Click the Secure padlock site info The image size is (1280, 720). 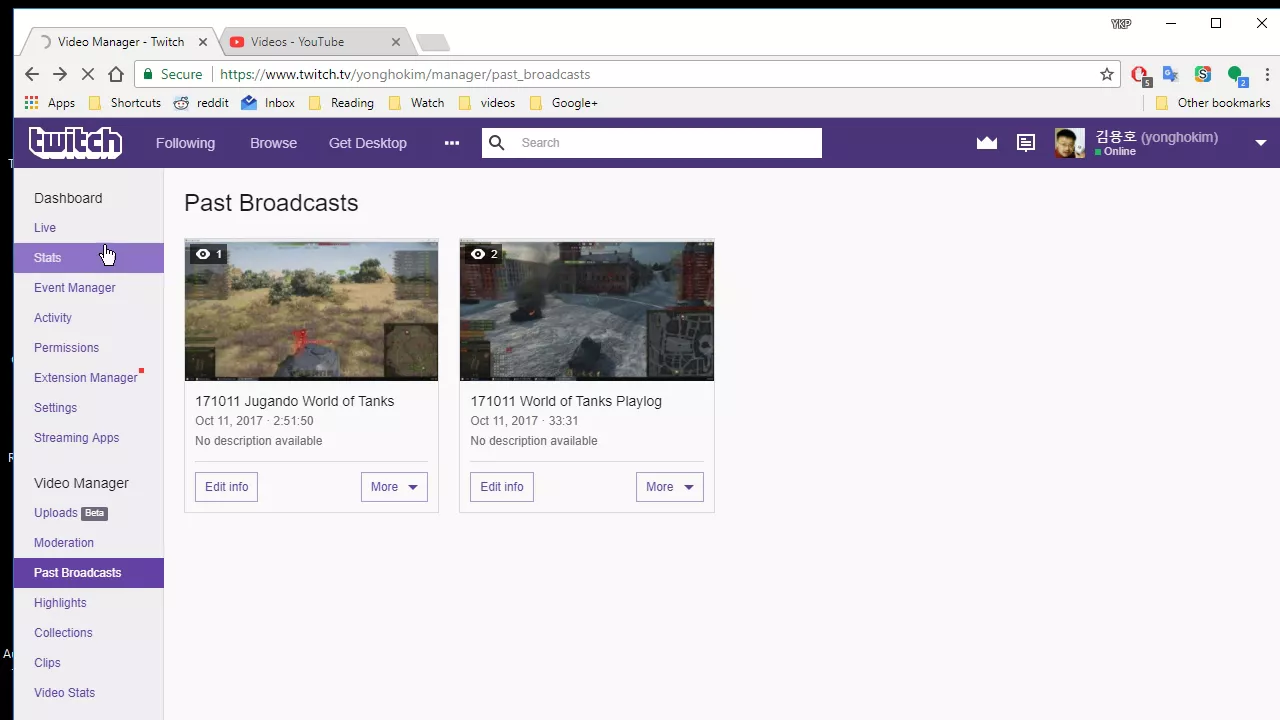coord(173,74)
